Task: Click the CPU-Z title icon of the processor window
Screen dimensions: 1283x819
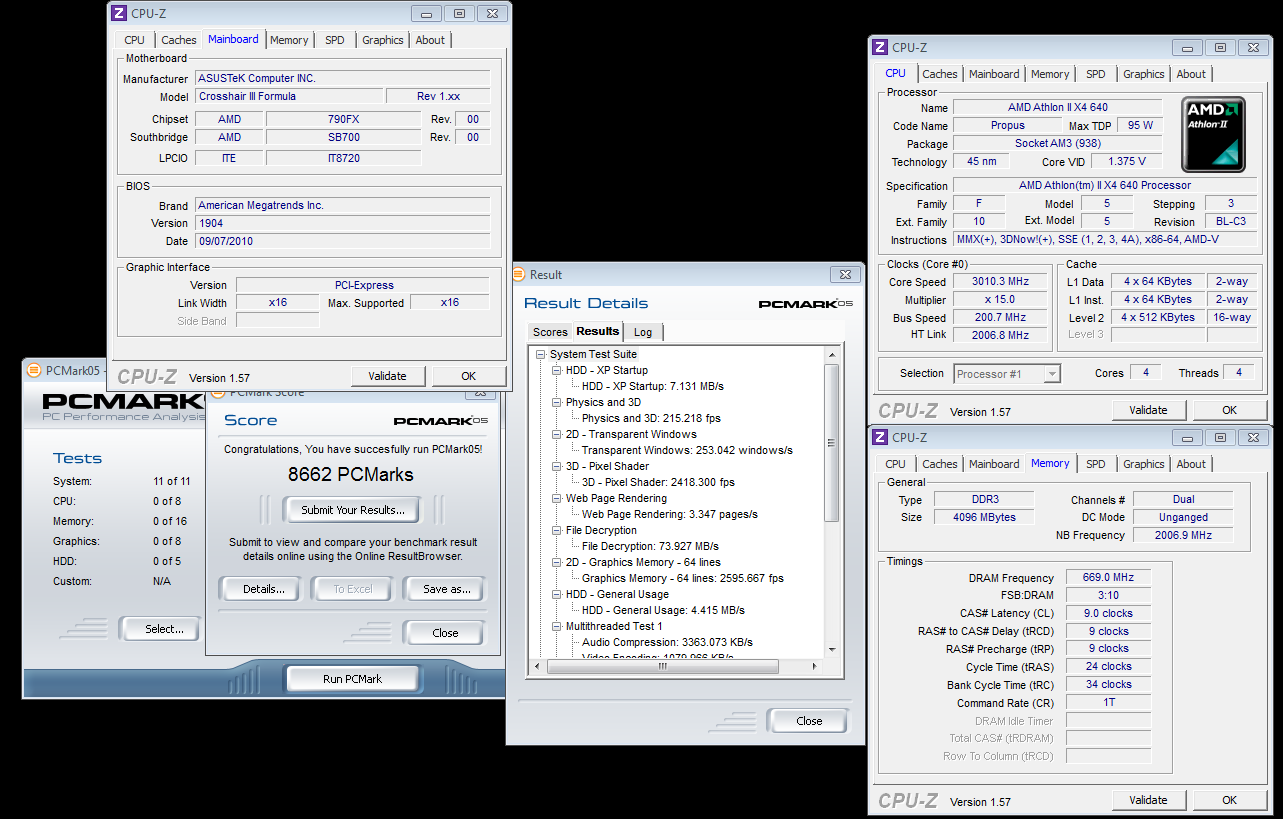Action: click(x=880, y=47)
